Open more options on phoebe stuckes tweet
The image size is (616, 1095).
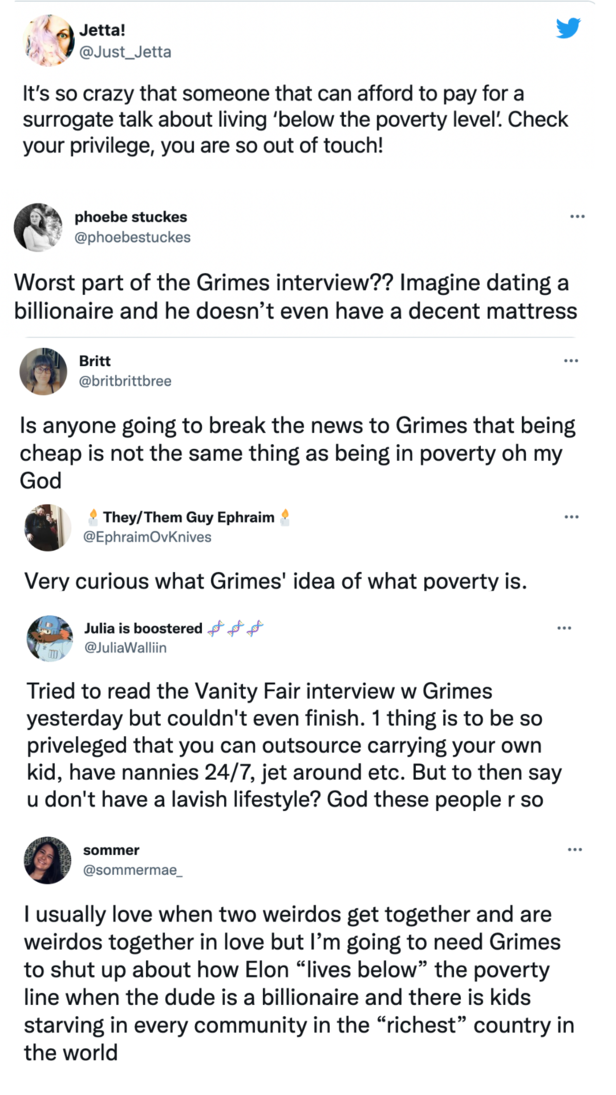tap(576, 217)
